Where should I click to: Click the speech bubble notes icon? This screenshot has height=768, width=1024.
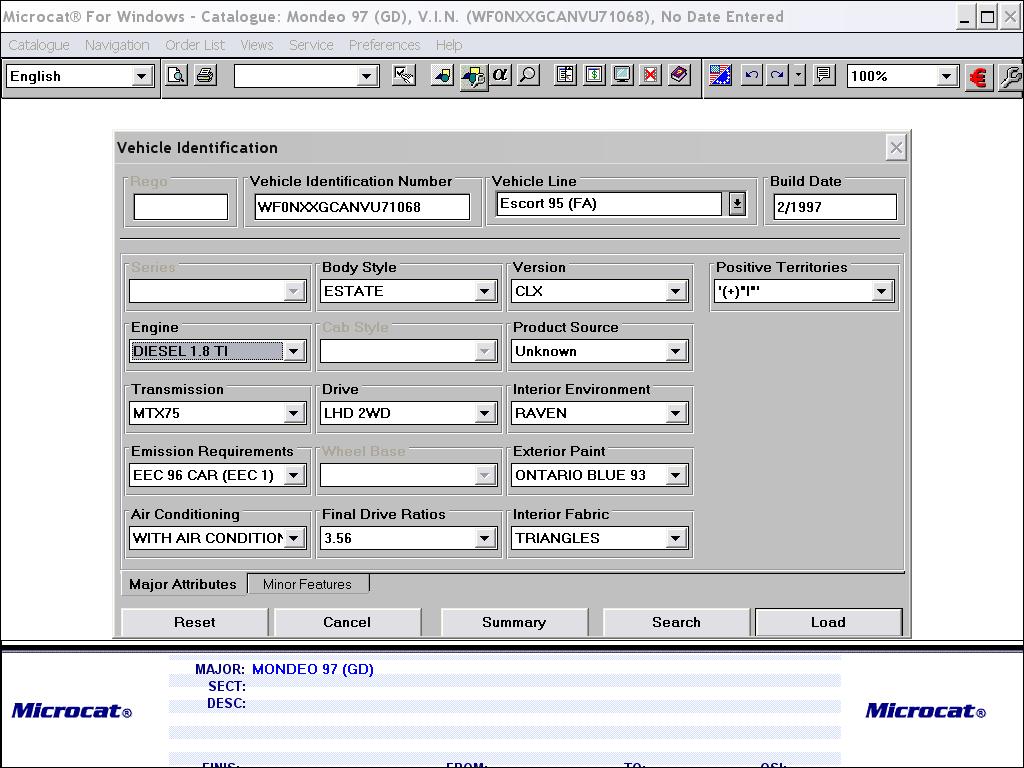point(823,76)
